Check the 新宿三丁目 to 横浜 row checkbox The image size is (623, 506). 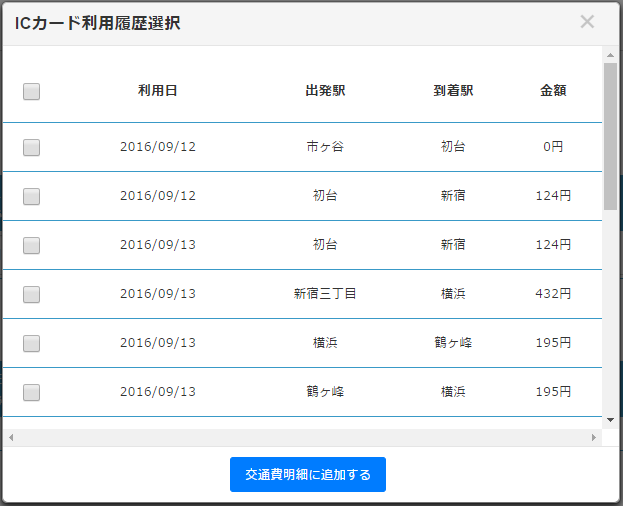point(31,294)
